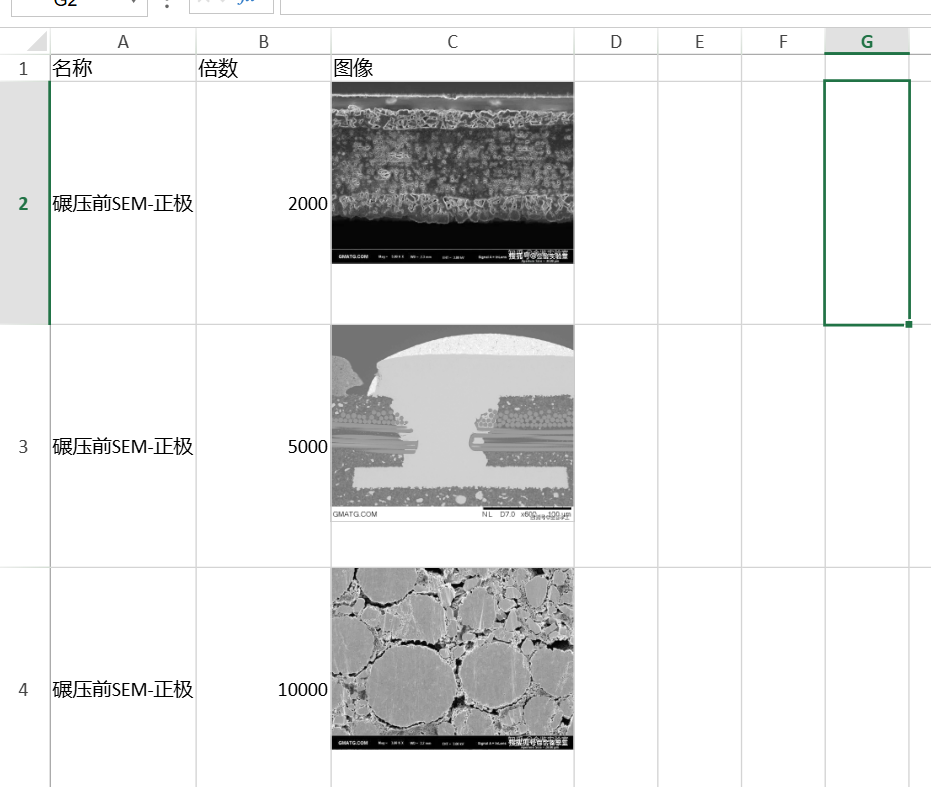Image resolution: width=931 pixels, height=787 pixels.
Task: Click inside the formula bar input
Action: 600,5
